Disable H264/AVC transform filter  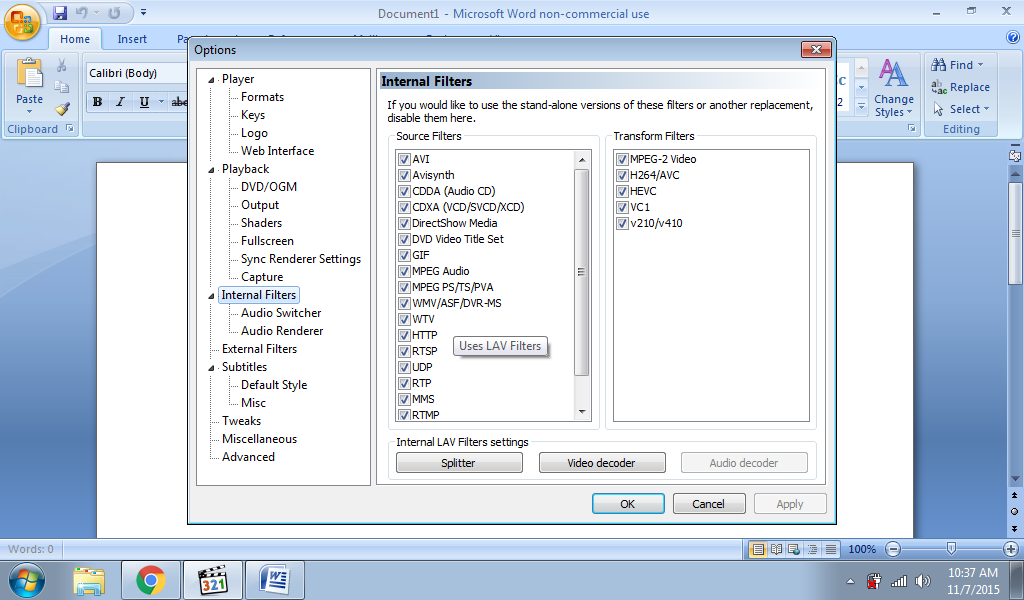(x=622, y=175)
